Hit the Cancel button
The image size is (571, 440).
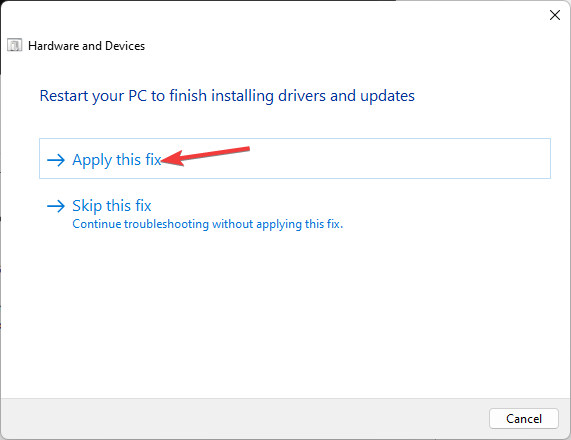[x=524, y=419]
